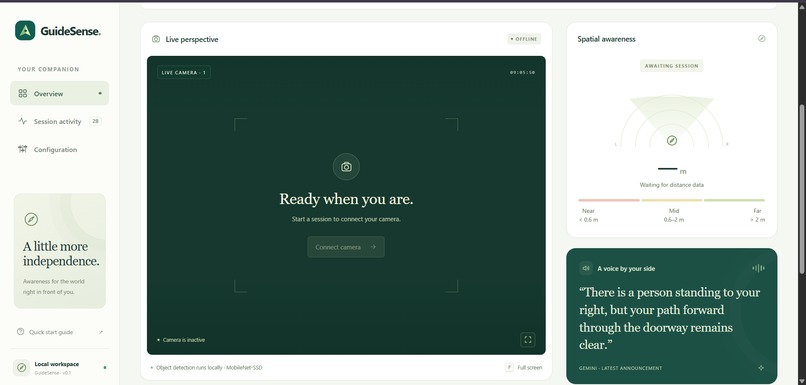Click the 'A little more independence.' card
Viewport: 806px width, 385px height.
(60, 251)
